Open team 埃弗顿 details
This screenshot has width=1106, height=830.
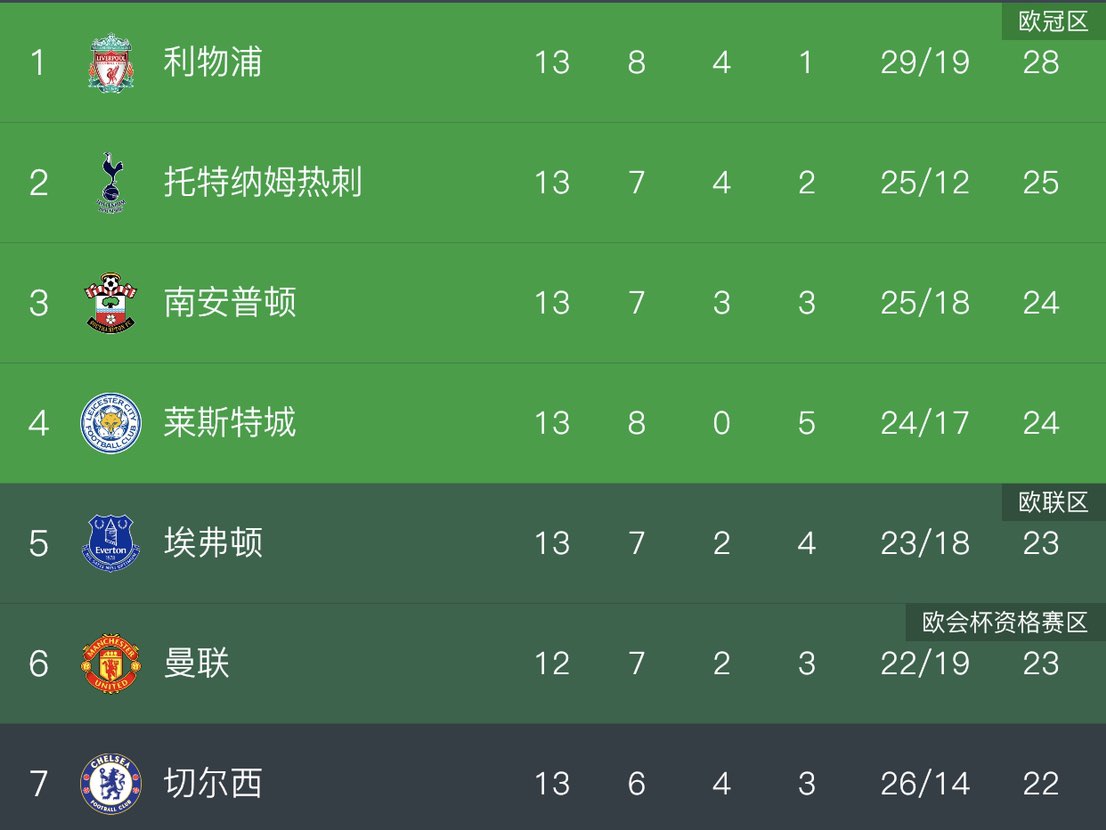(213, 543)
